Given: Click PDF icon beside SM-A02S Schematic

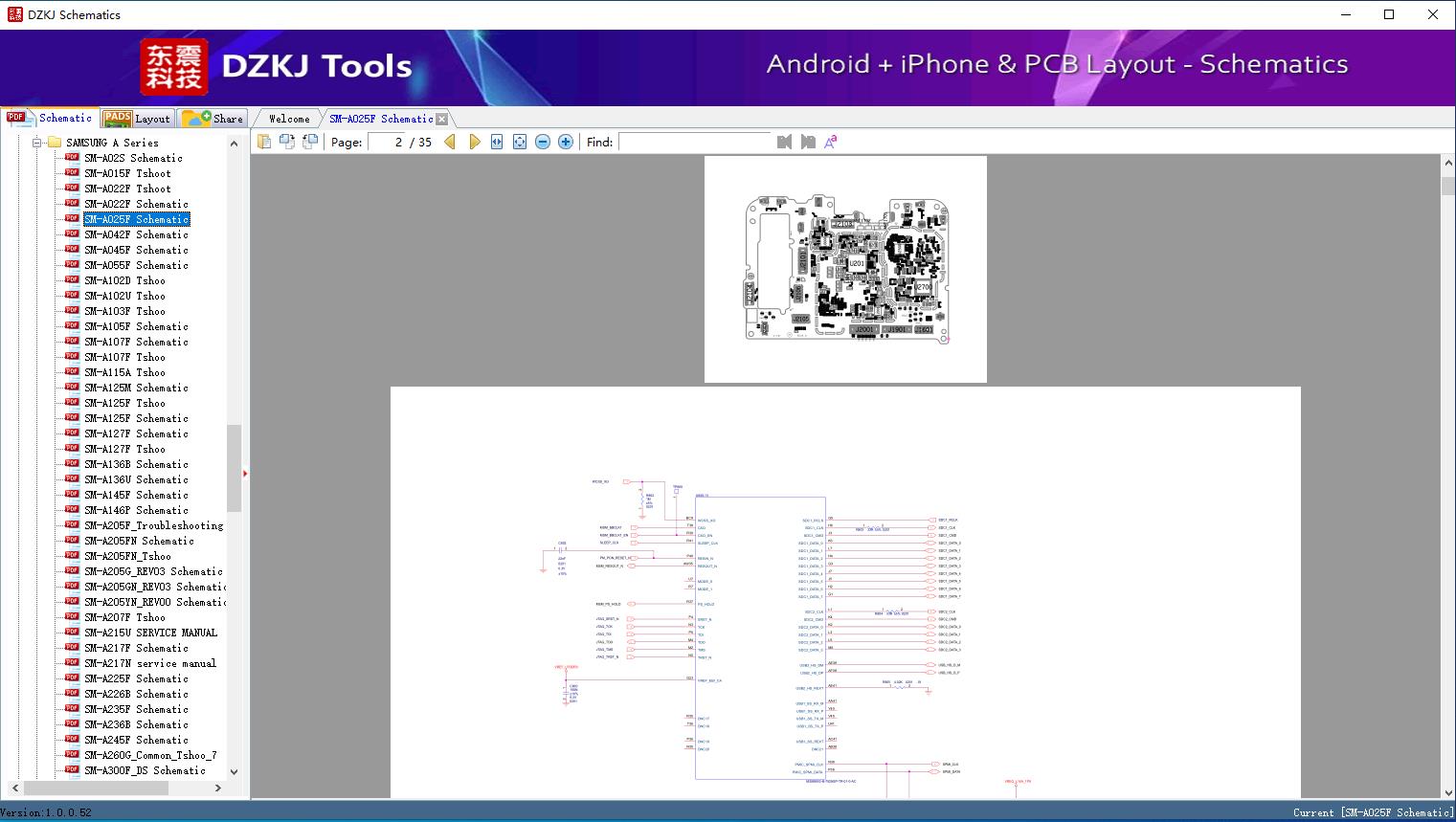Looking at the screenshot, I should (x=72, y=157).
